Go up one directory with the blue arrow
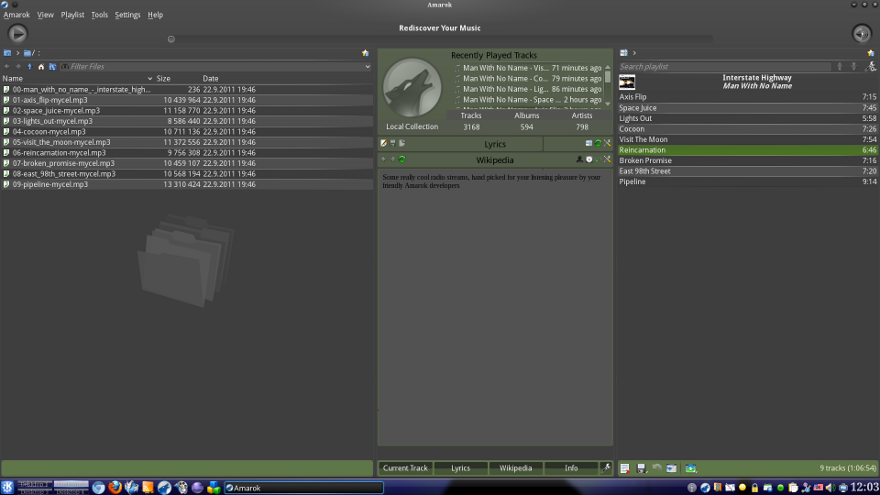The height and width of the screenshot is (495, 880). [x=30, y=67]
